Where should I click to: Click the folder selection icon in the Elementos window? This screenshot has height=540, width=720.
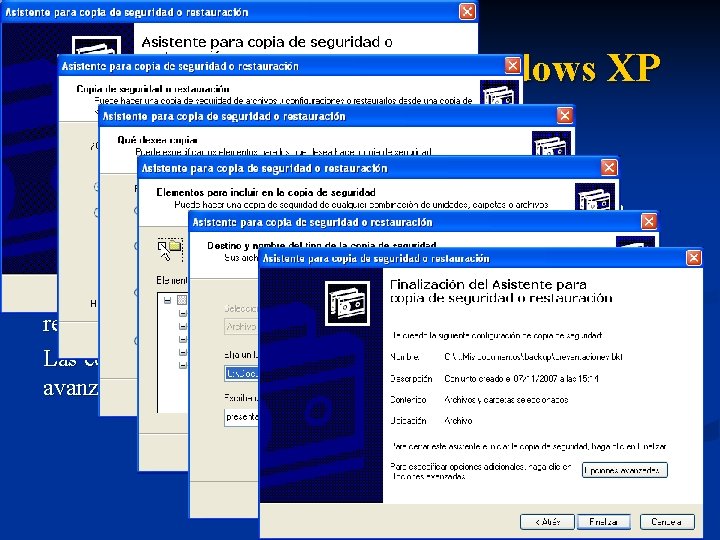pos(170,250)
